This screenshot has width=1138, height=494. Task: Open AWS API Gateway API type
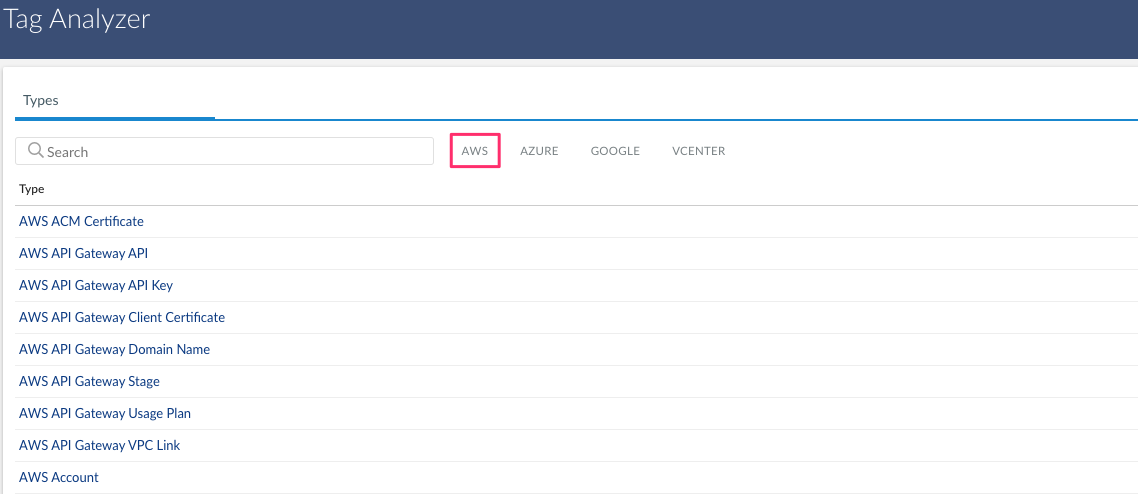[x=83, y=253]
